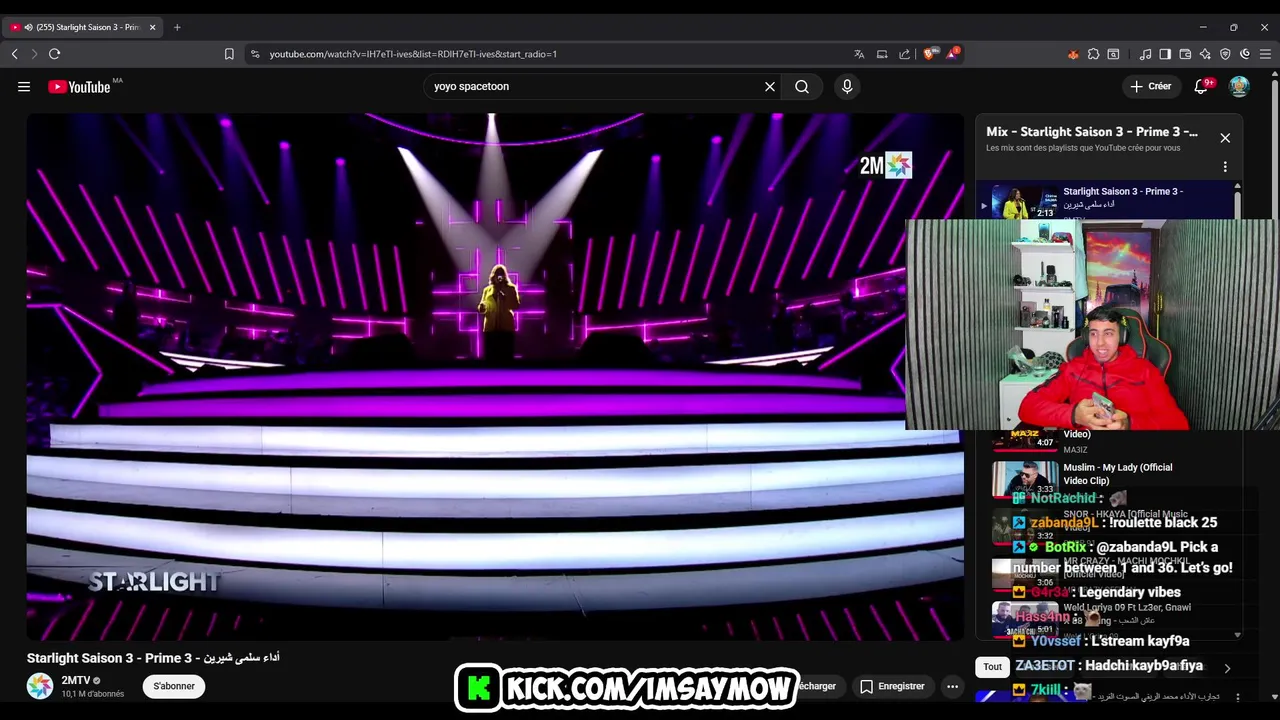Open the browser main menu
Screen dimensions: 1280x720
[x=1265, y=54]
